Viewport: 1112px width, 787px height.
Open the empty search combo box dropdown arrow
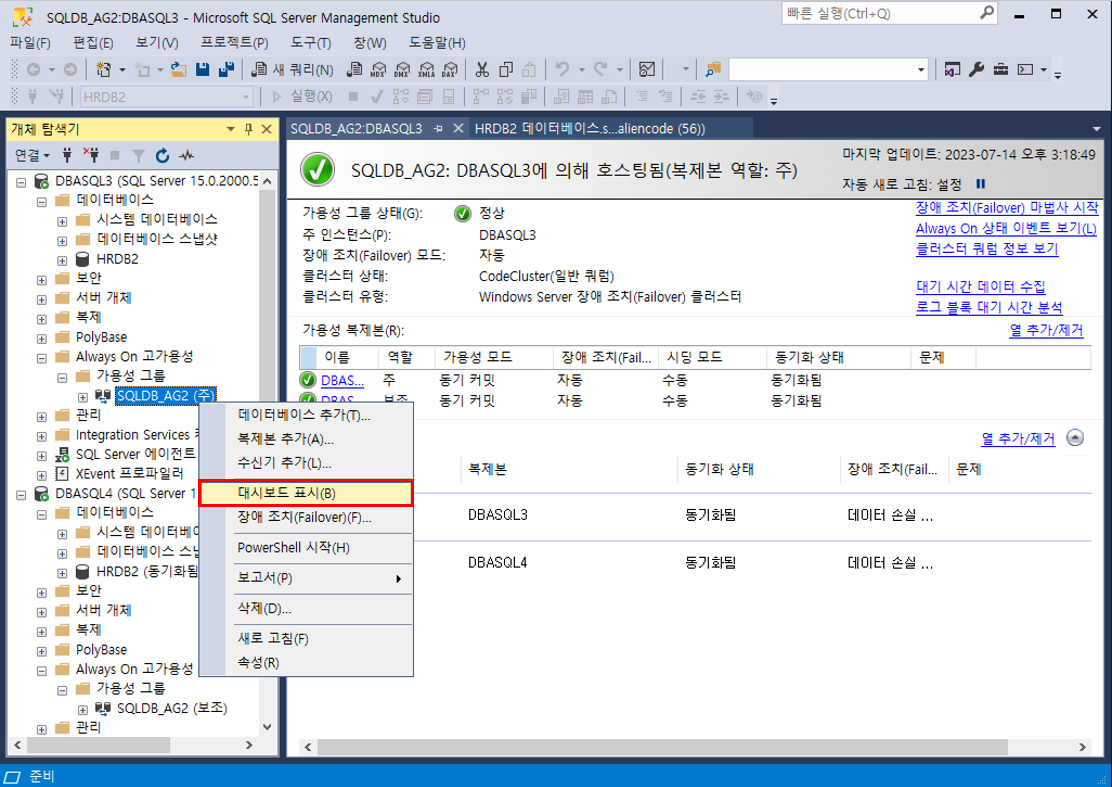[921, 69]
